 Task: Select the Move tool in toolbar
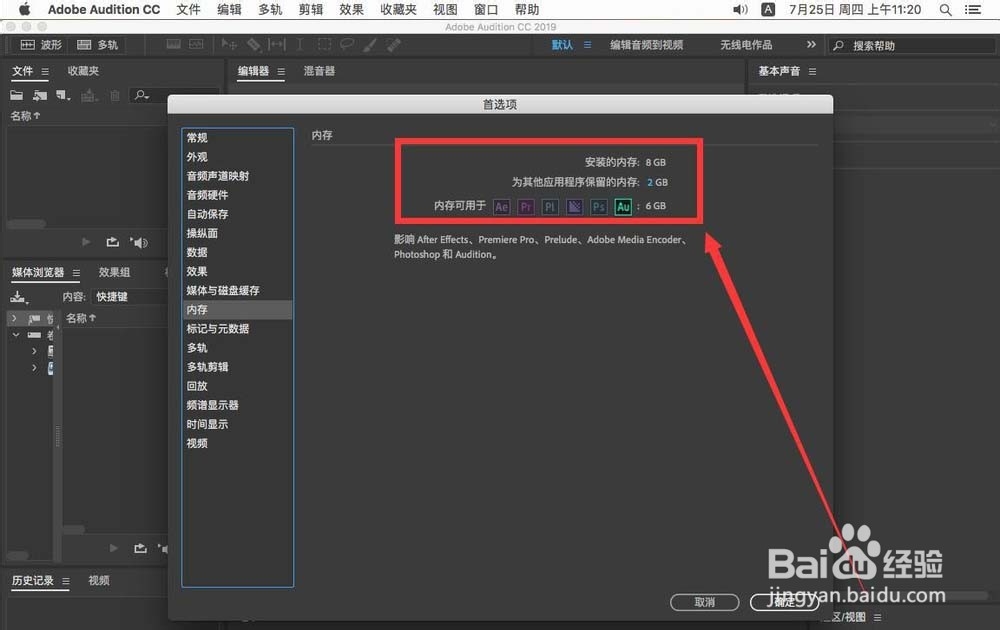pos(229,44)
